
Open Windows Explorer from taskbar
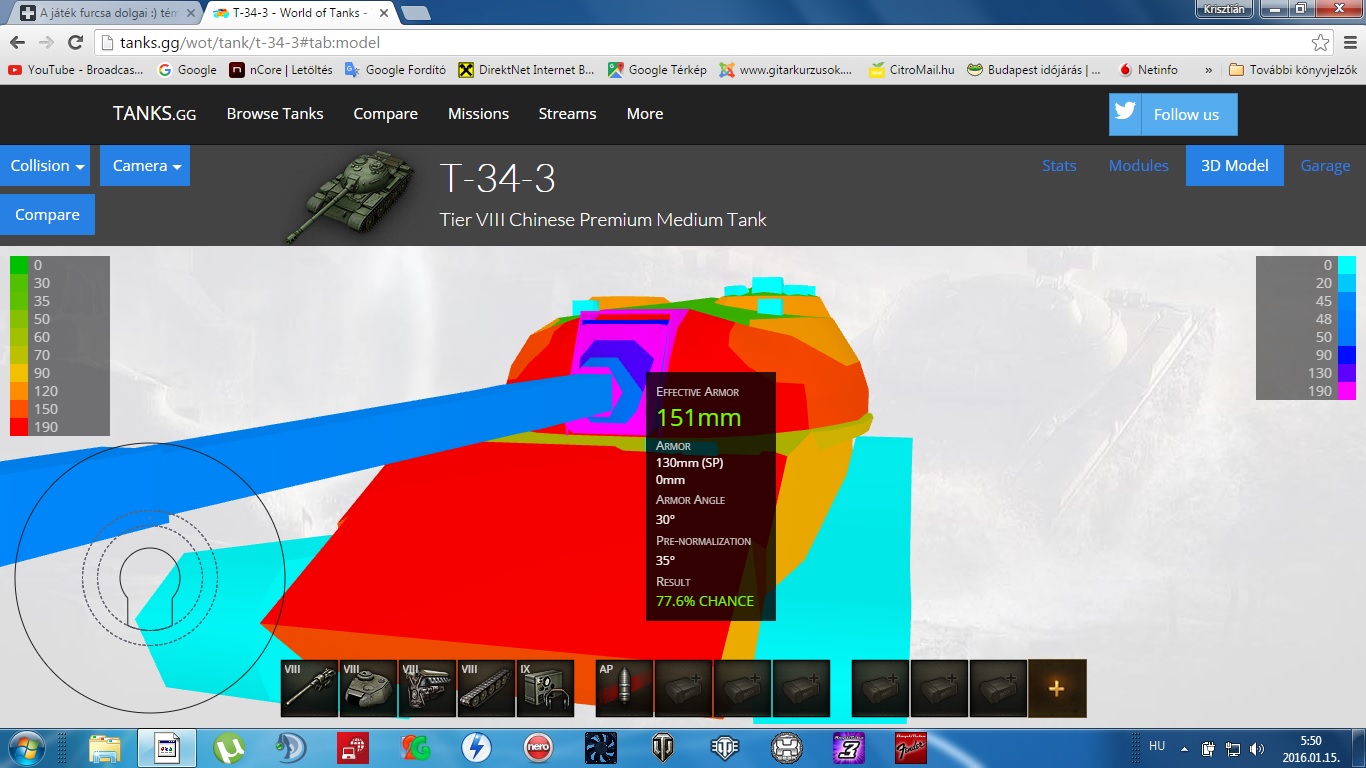(x=105, y=748)
